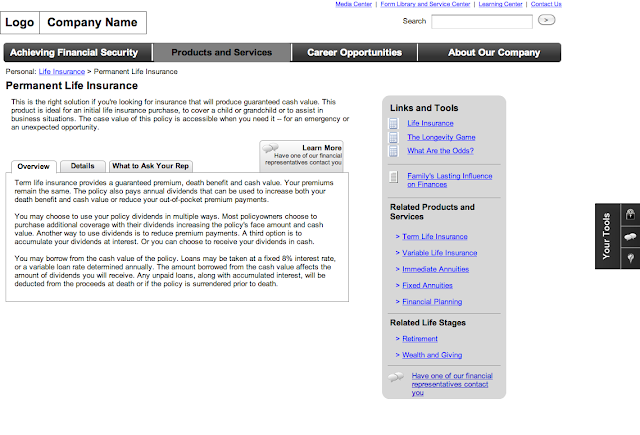Click the Logo box
This screenshot has height=435, width=640.
click(x=20, y=22)
